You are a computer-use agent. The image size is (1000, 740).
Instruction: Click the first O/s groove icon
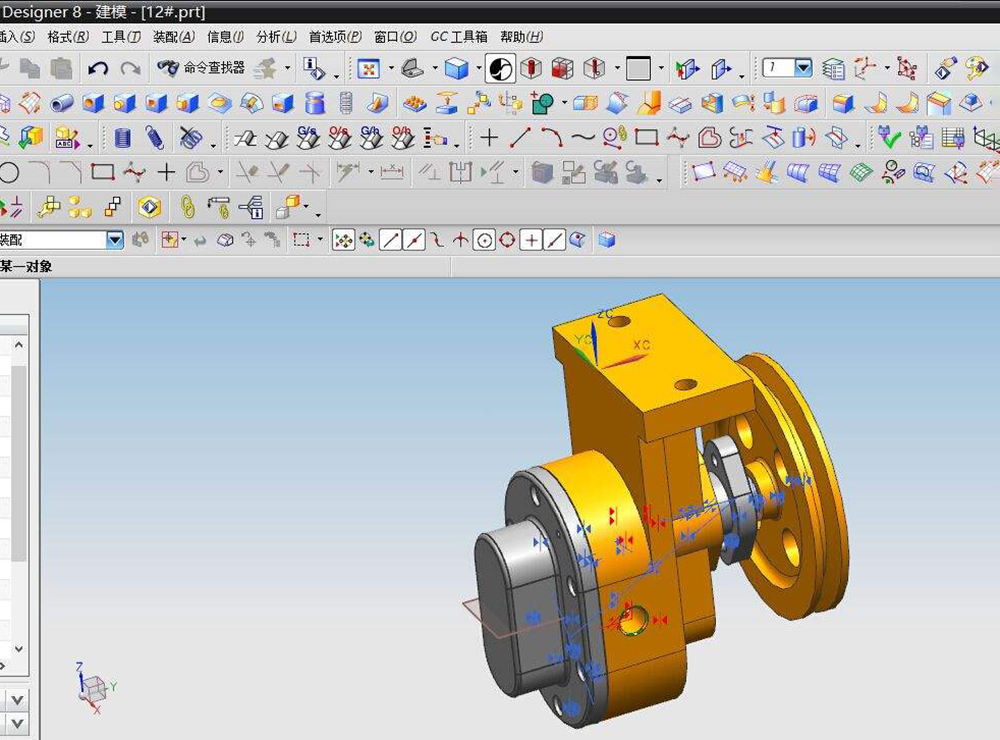pos(339,137)
